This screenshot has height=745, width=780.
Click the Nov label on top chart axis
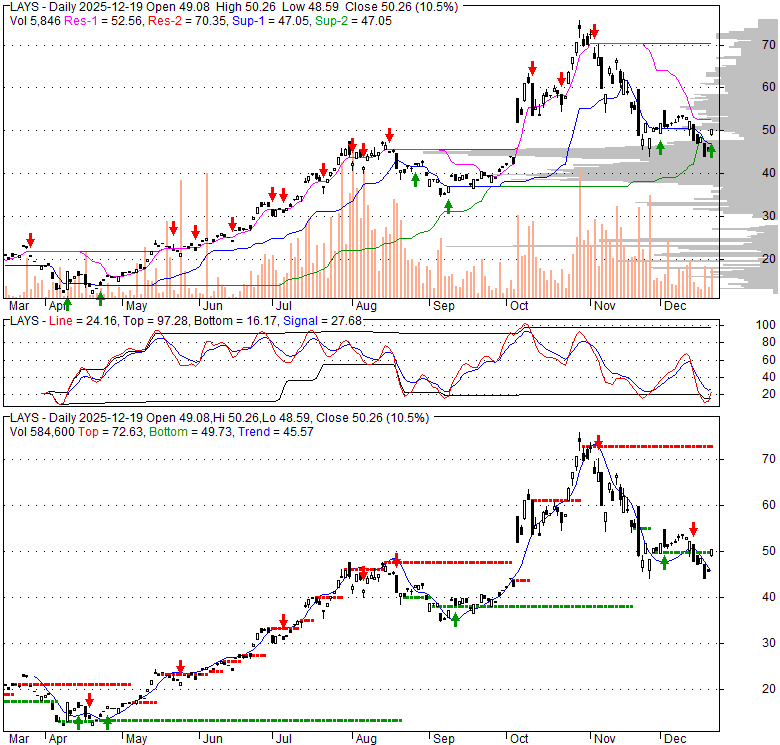[x=604, y=305]
